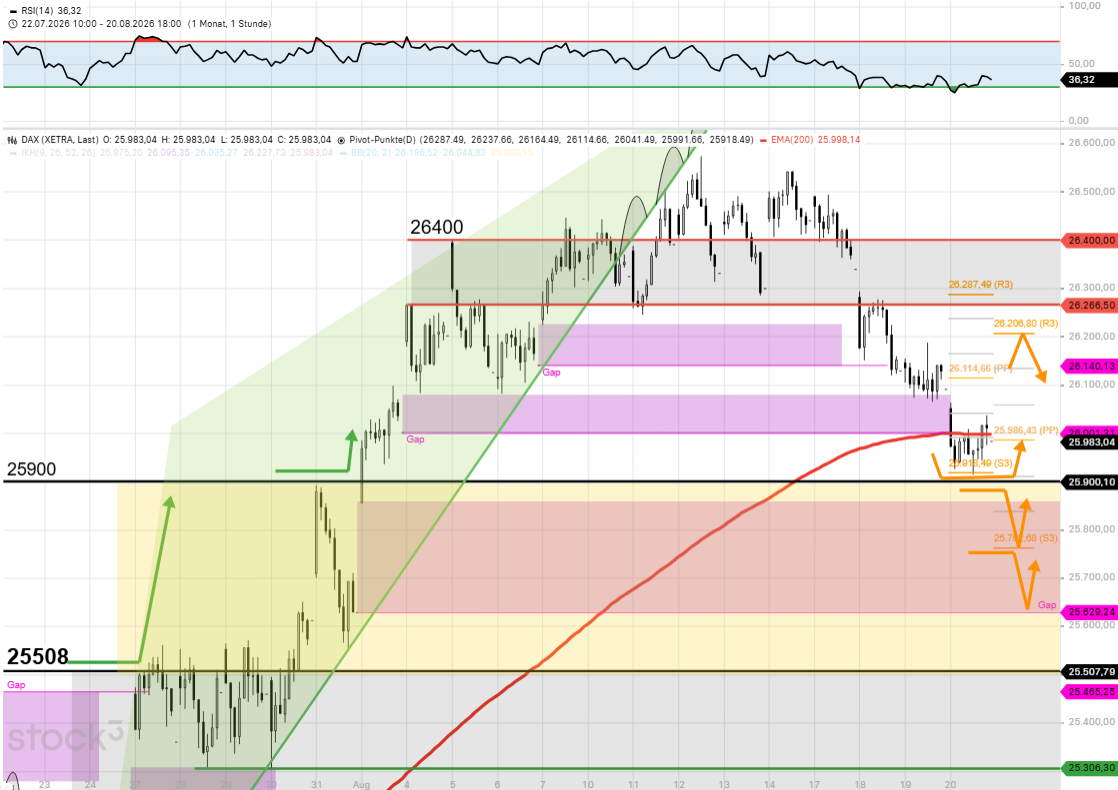Viewport: 1118px width, 790px height.
Task: Click the circle icon before Pivot-Punkte(D)
Action: click(341, 140)
